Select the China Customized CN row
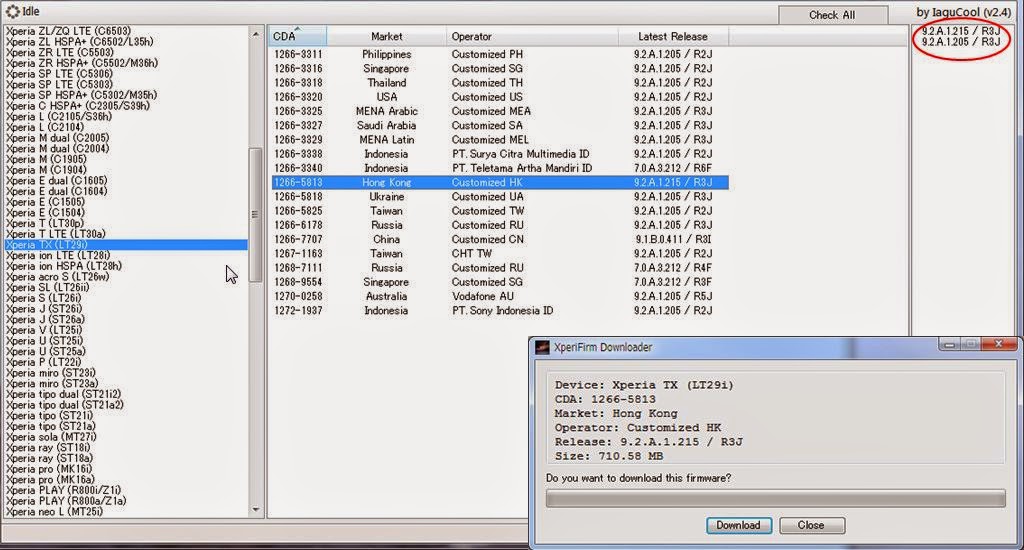This screenshot has width=1024, height=550. point(500,239)
